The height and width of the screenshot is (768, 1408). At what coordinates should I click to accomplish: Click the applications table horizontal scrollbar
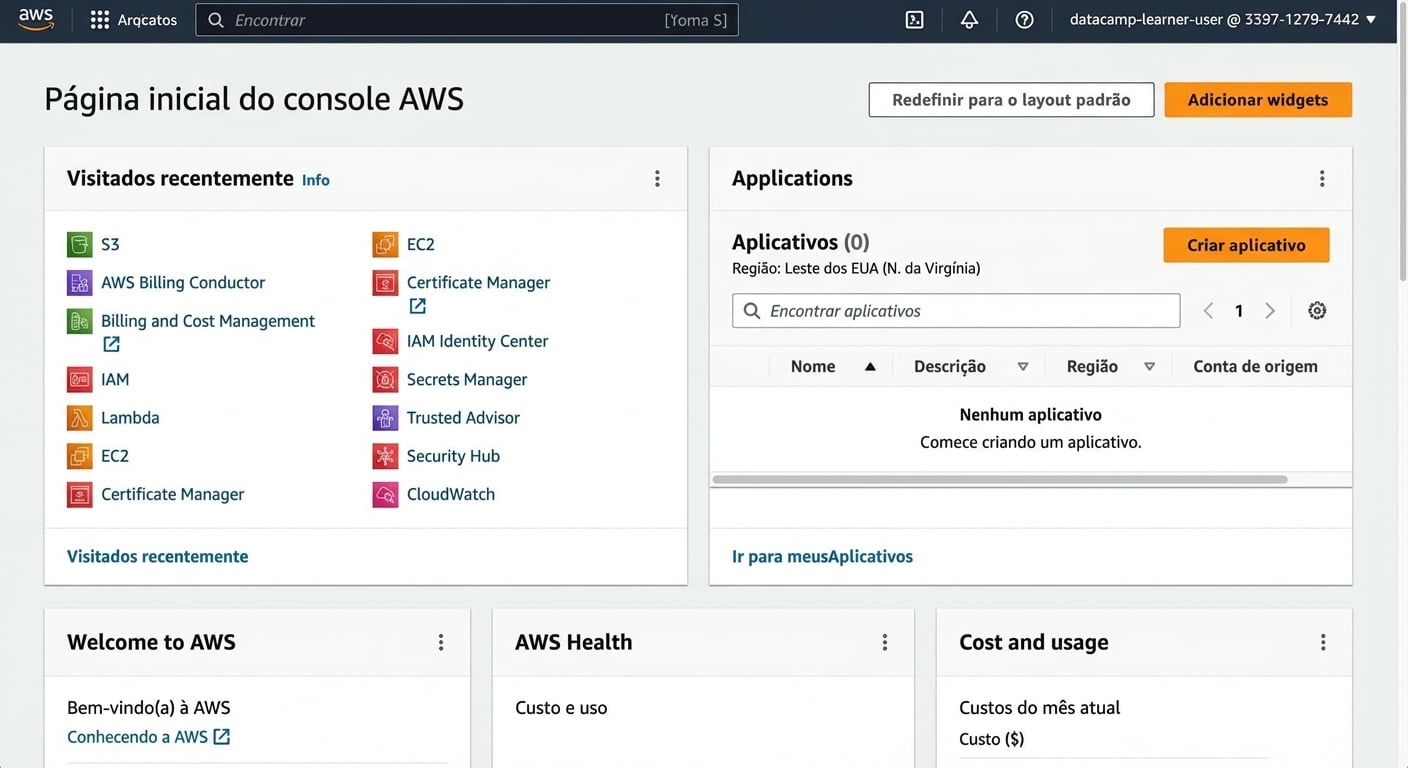1000,480
